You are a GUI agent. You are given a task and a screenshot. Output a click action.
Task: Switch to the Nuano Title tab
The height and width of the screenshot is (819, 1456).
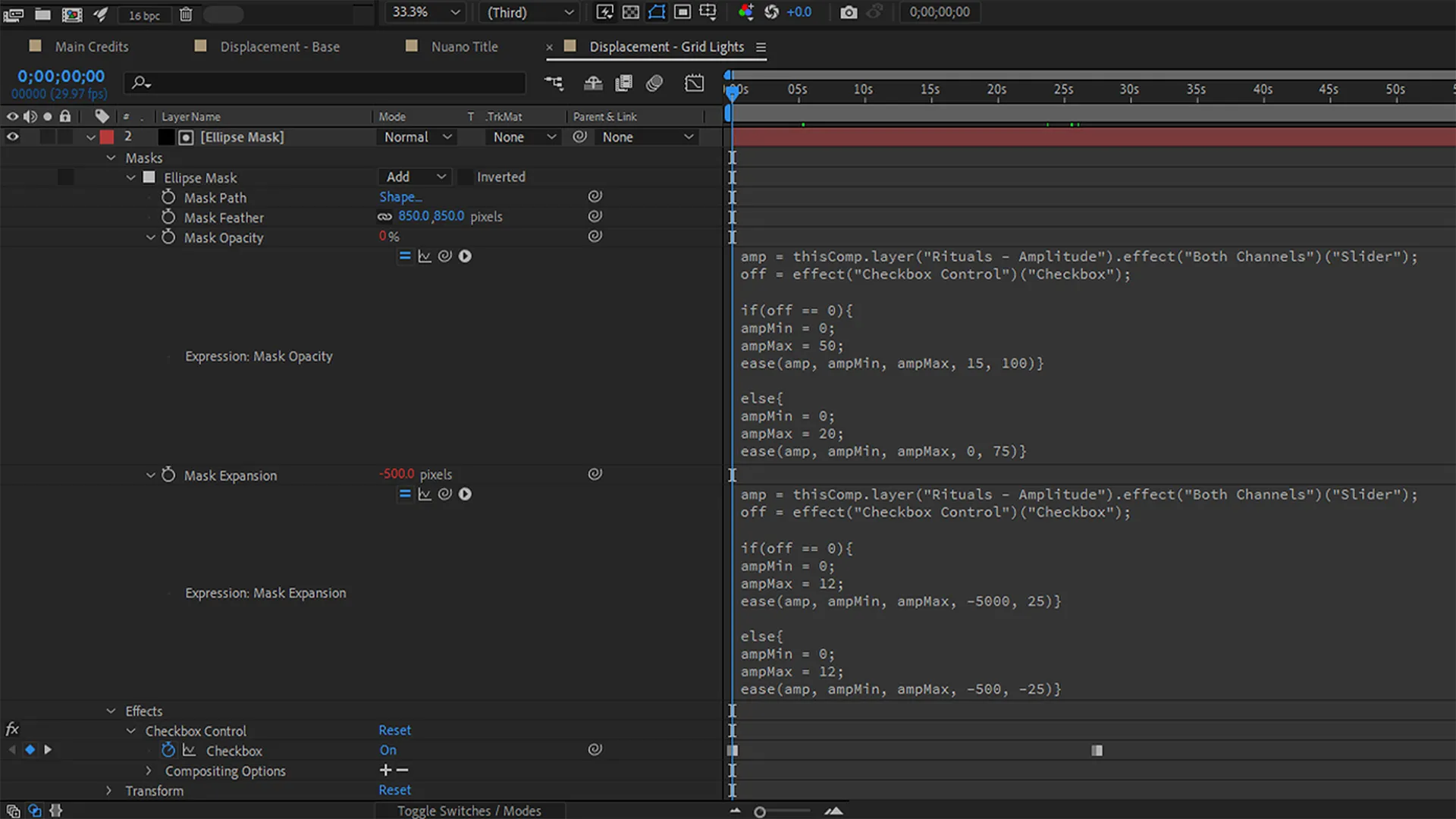click(x=464, y=47)
